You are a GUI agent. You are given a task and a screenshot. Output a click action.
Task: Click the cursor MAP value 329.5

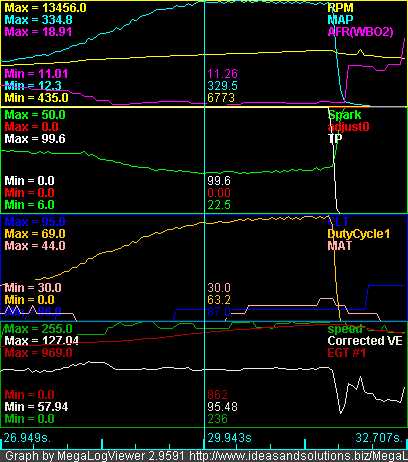(222, 86)
